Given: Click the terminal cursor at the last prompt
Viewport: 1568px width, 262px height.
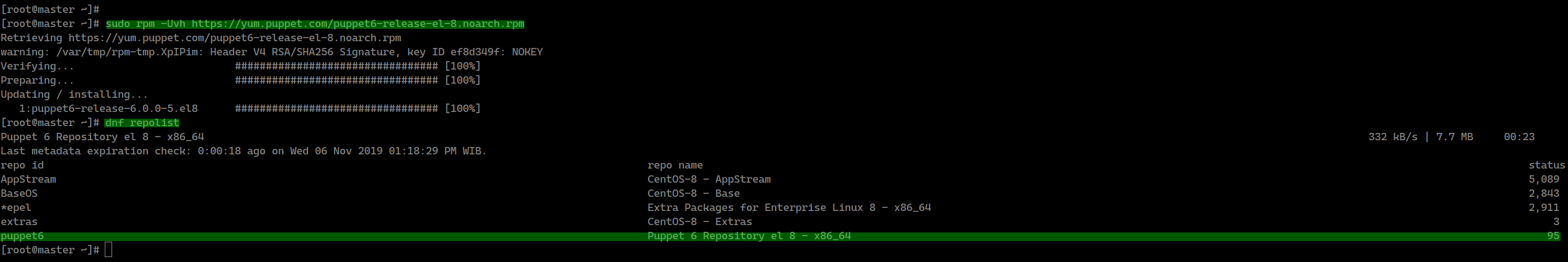Looking at the screenshot, I should [x=108, y=250].
